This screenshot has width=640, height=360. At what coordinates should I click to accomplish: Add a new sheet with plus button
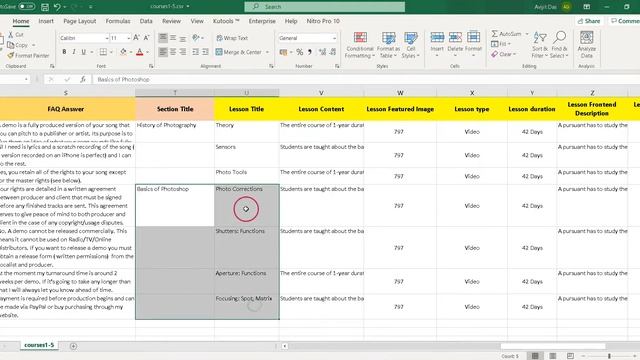(x=73, y=346)
